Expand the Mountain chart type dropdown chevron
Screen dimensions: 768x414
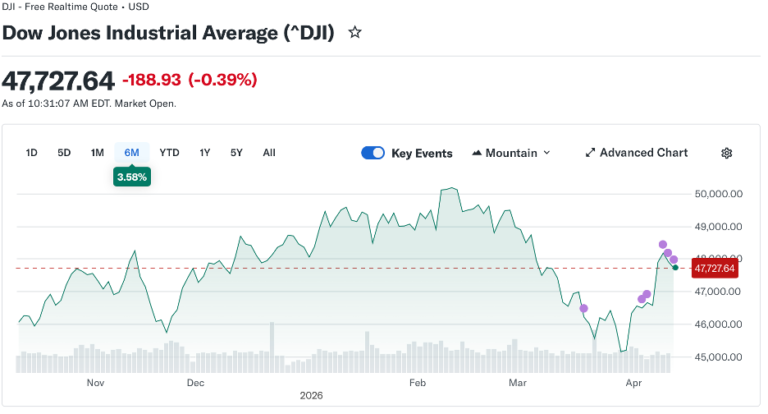point(547,153)
